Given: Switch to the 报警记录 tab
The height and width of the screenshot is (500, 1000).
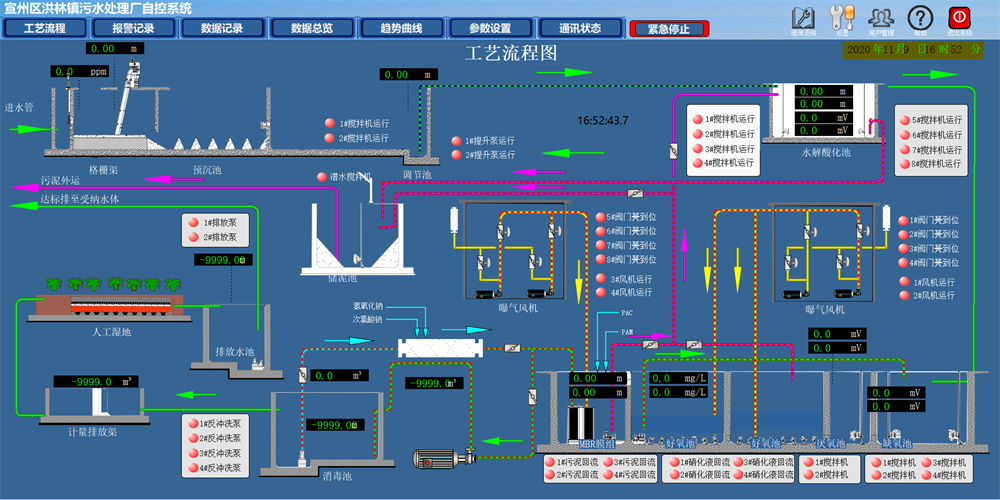Looking at the screenshot, I should click(134, 28).
